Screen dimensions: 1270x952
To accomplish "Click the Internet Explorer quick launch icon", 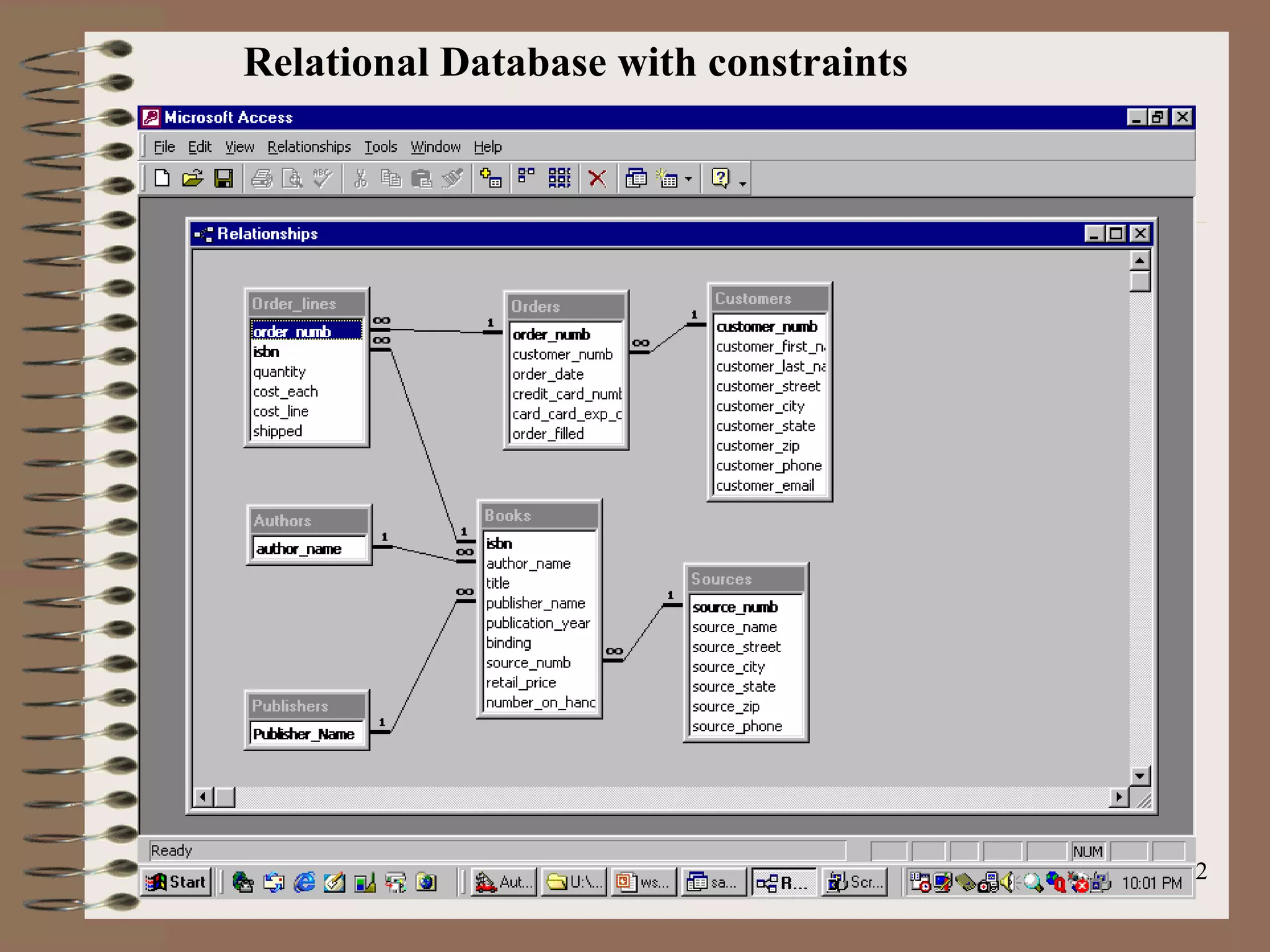I will pos(304,882).
